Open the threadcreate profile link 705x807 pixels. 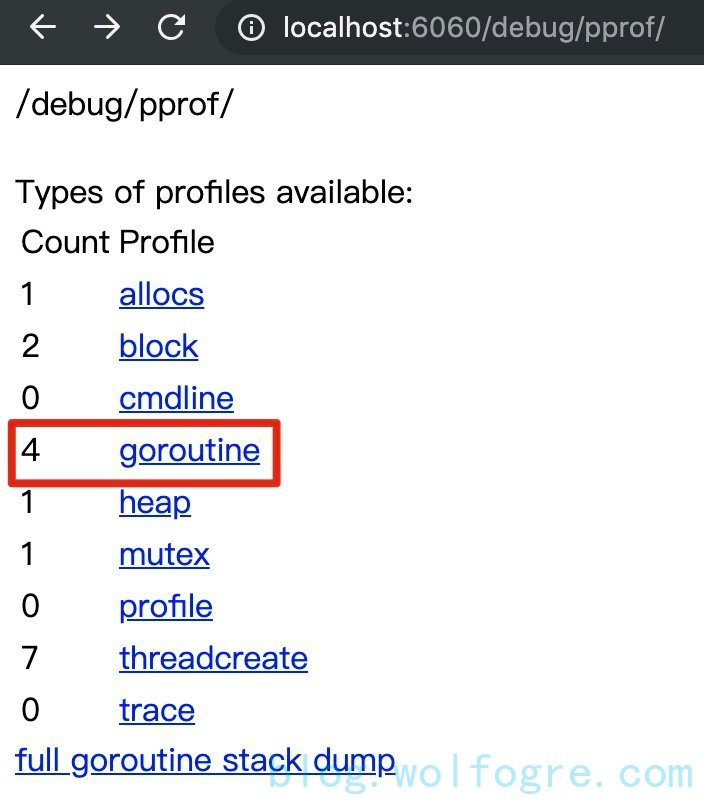tap(213, 658)
